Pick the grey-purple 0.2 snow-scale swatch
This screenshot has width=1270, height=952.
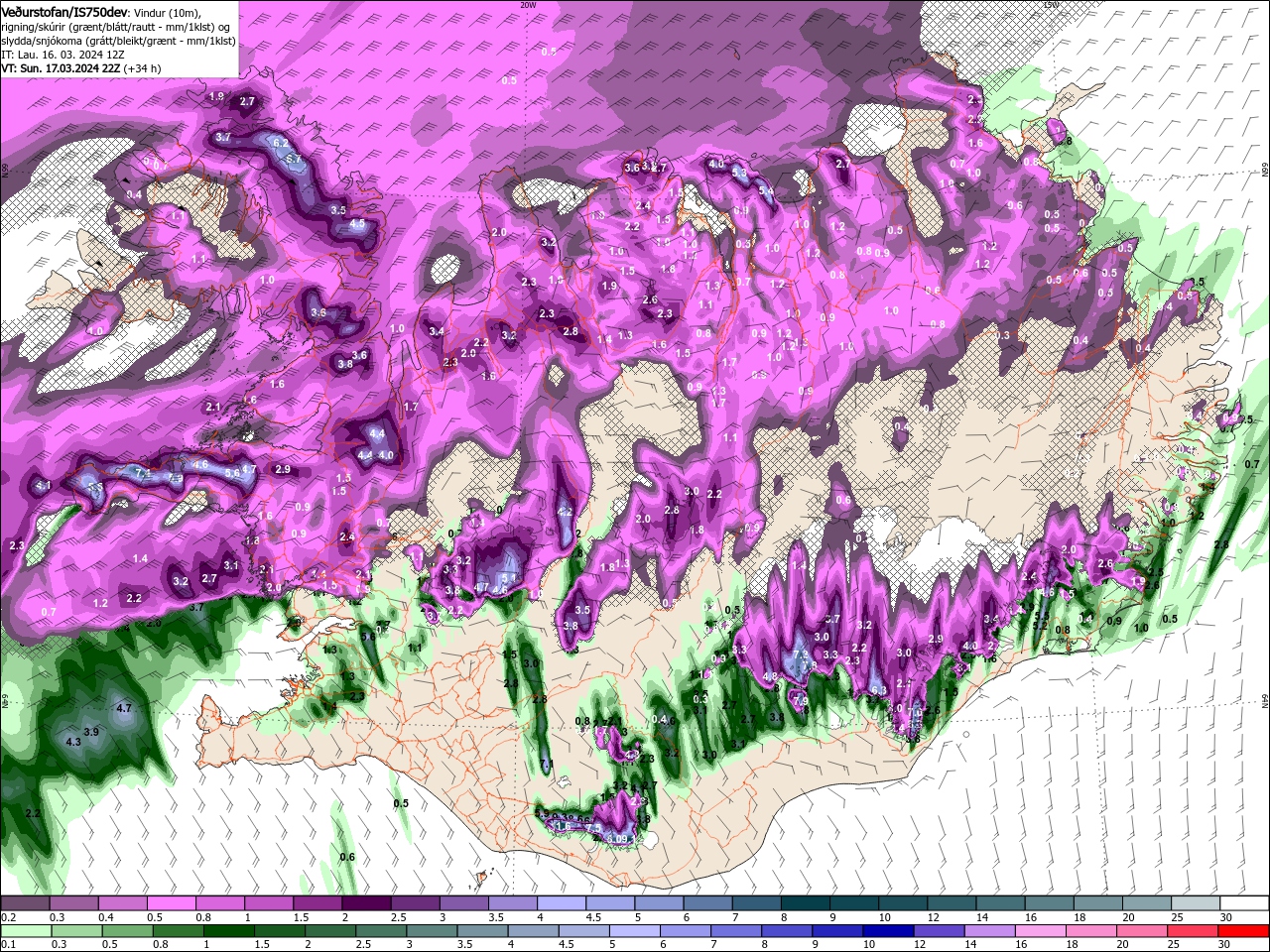(25, 902)
